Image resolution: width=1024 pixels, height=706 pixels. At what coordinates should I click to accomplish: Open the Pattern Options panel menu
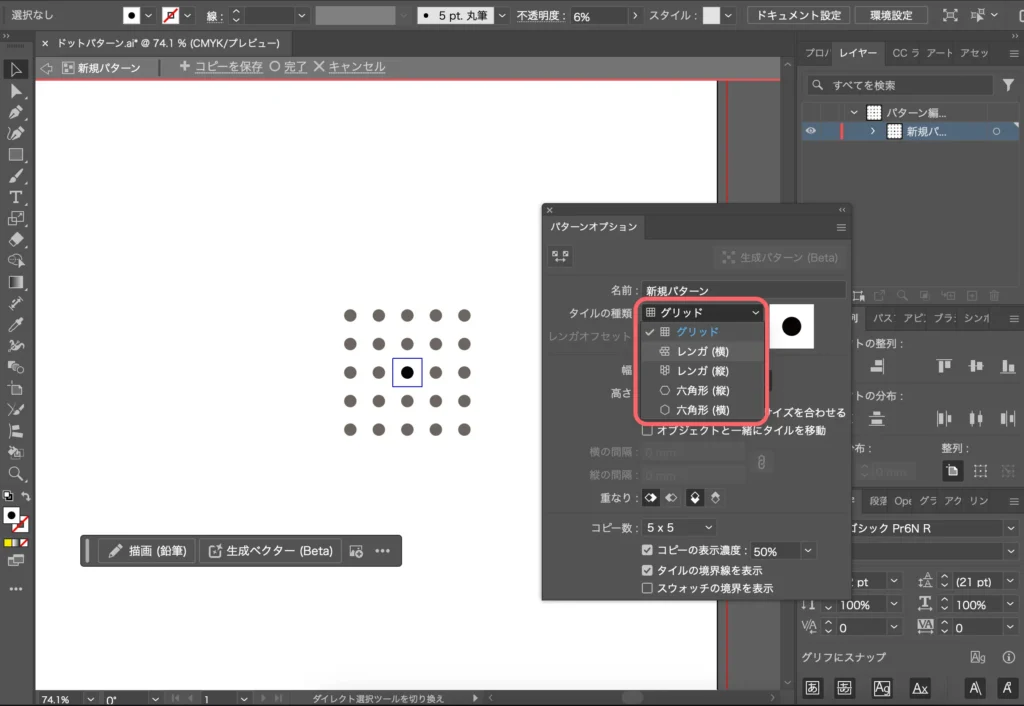[x=841, y=228]
